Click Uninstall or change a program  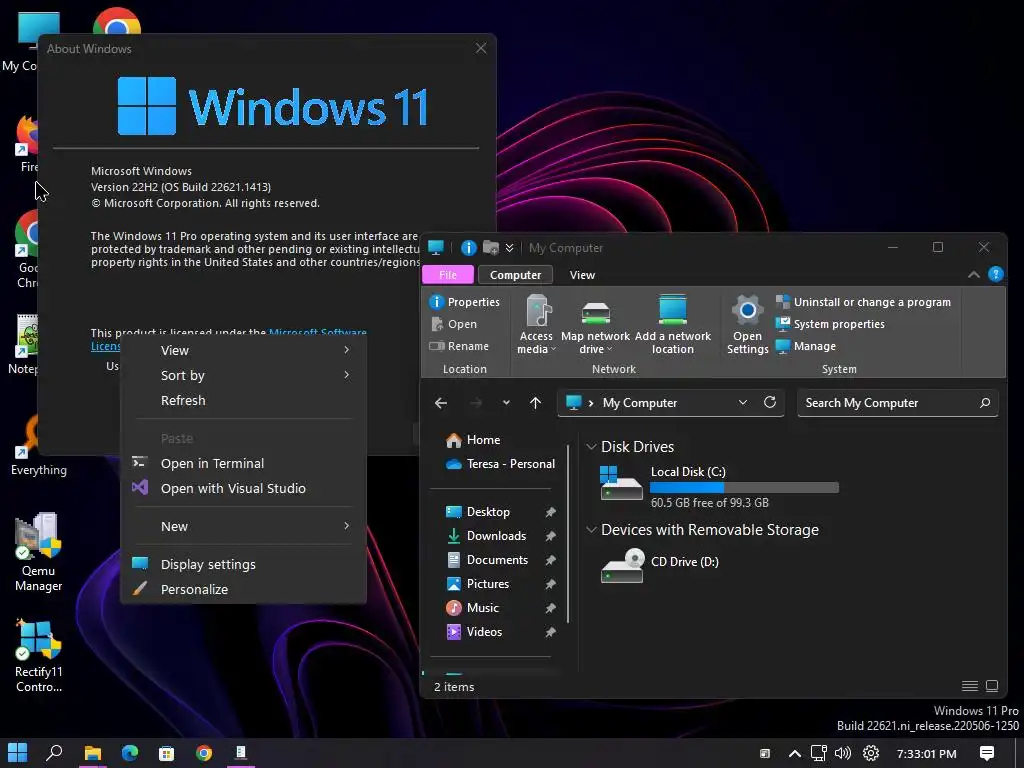pyautogui.click(x=863, y=302)
